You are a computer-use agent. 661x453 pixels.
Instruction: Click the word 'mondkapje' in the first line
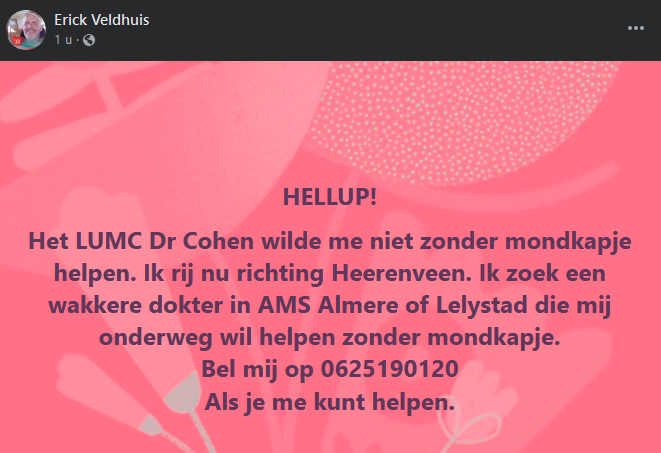568,242
